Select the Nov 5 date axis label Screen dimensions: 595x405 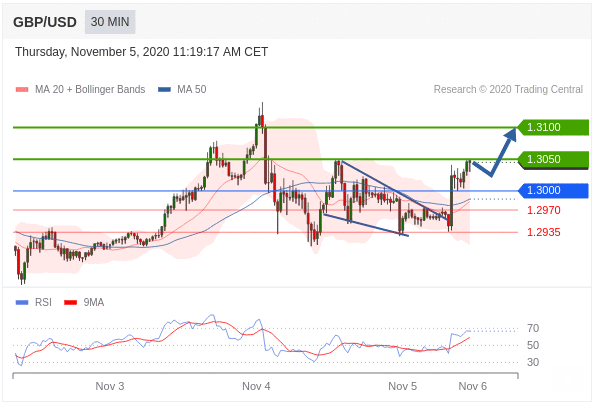pyautogui.click(x=402, y=386)
